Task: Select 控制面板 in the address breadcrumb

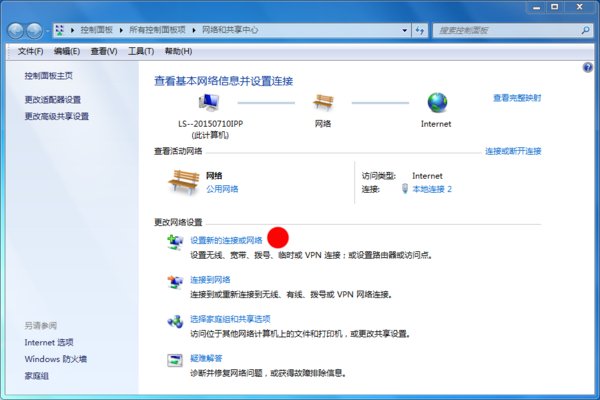Action: [x=96, y=30]
